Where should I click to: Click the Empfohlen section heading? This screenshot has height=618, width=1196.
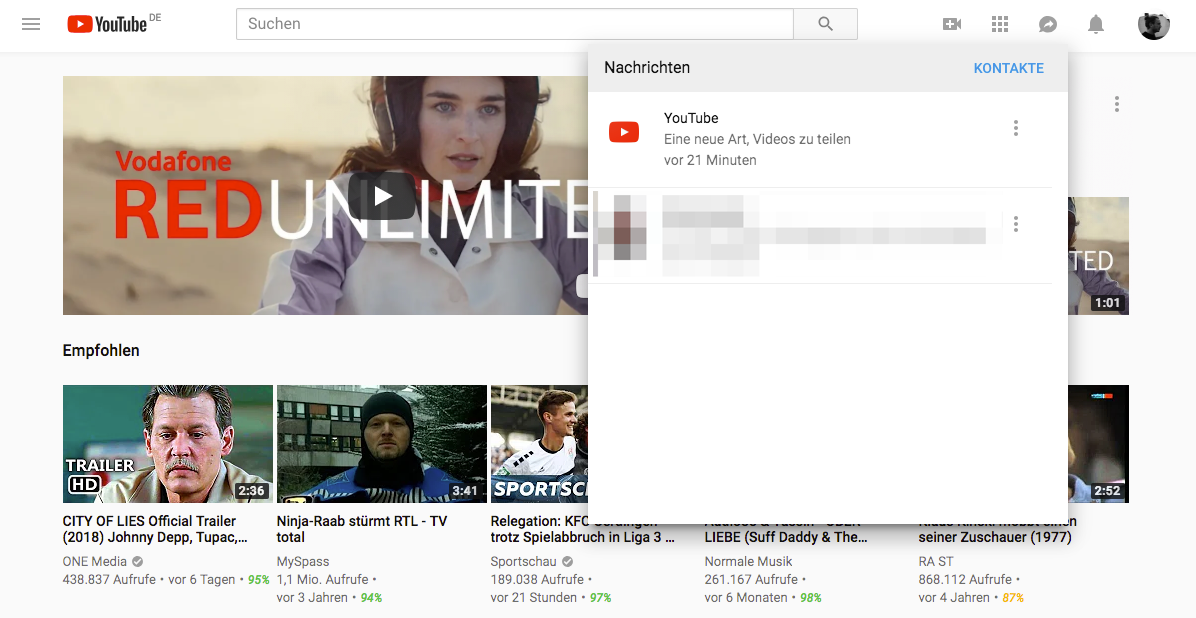point(101,351)
